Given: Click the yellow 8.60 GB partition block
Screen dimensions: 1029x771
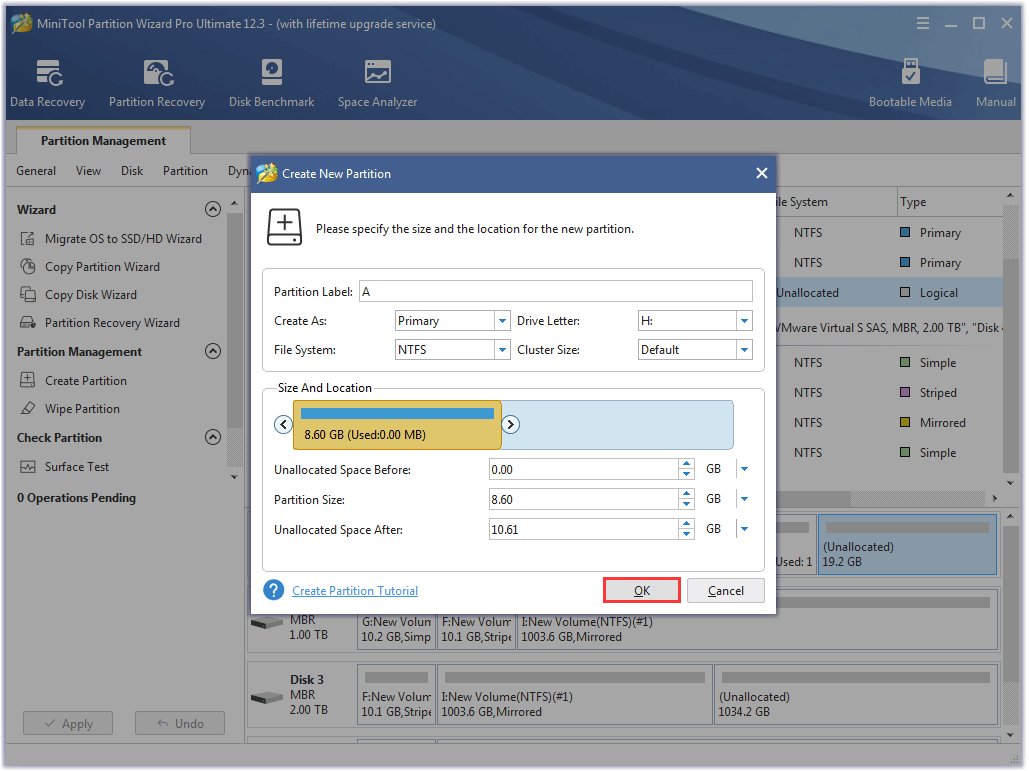Looking at the screenshot, I should click(397, 425).
